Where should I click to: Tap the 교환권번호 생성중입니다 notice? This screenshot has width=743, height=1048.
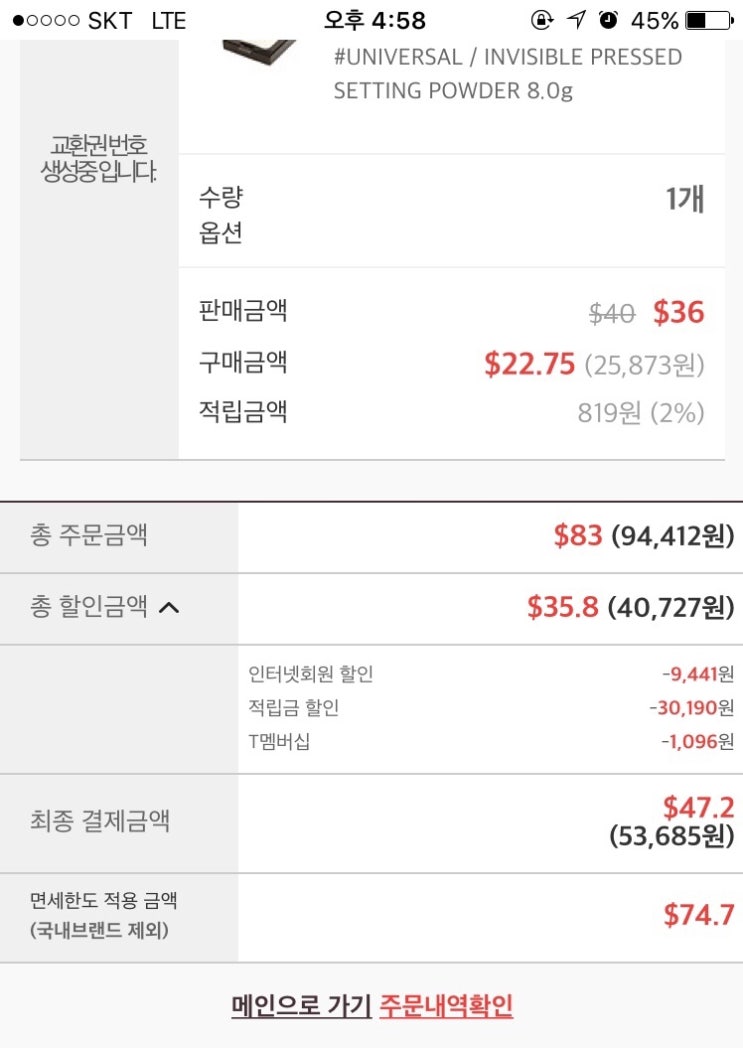tap(99, 158)
